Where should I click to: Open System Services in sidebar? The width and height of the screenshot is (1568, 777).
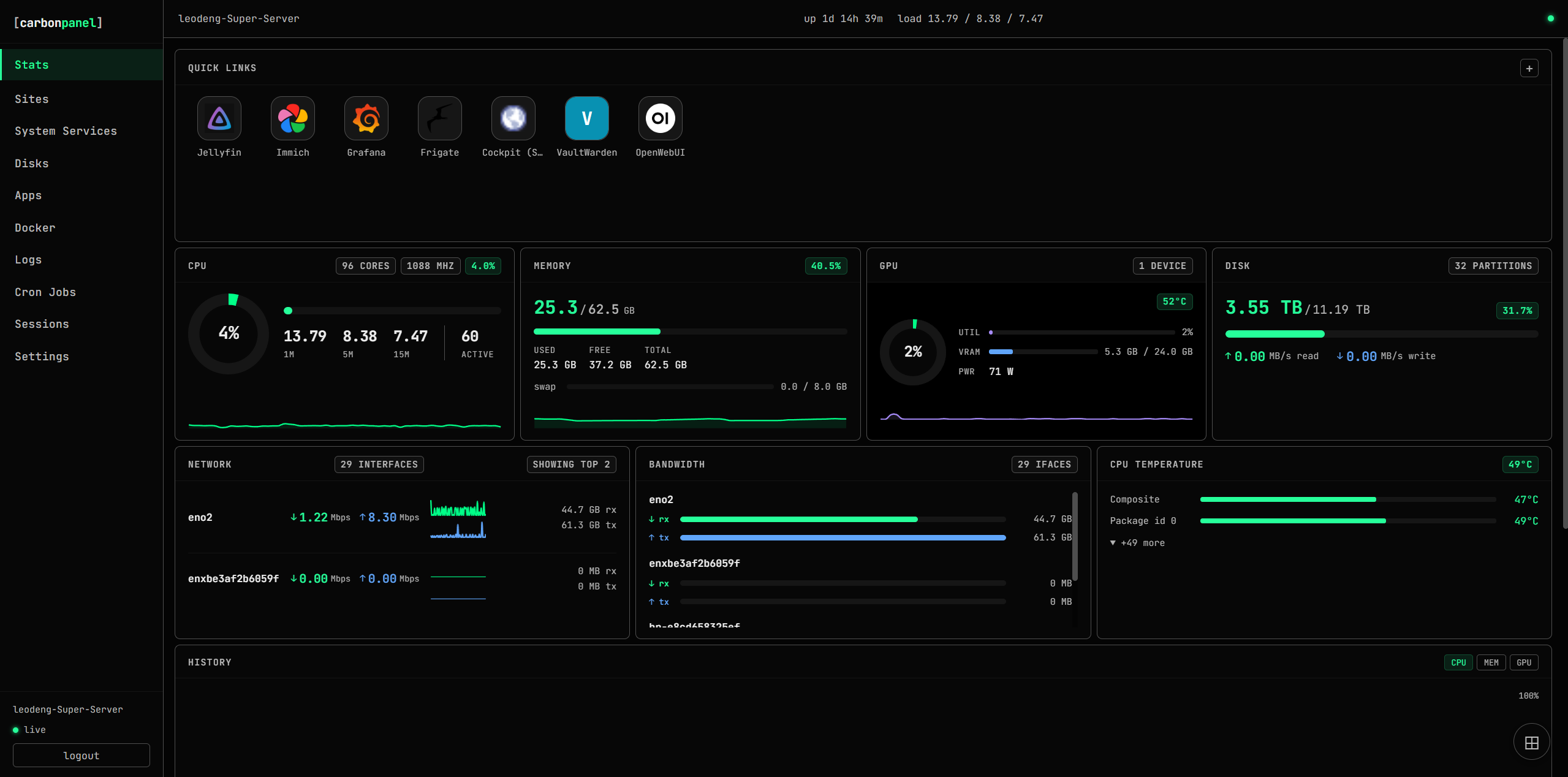(81, 131)
